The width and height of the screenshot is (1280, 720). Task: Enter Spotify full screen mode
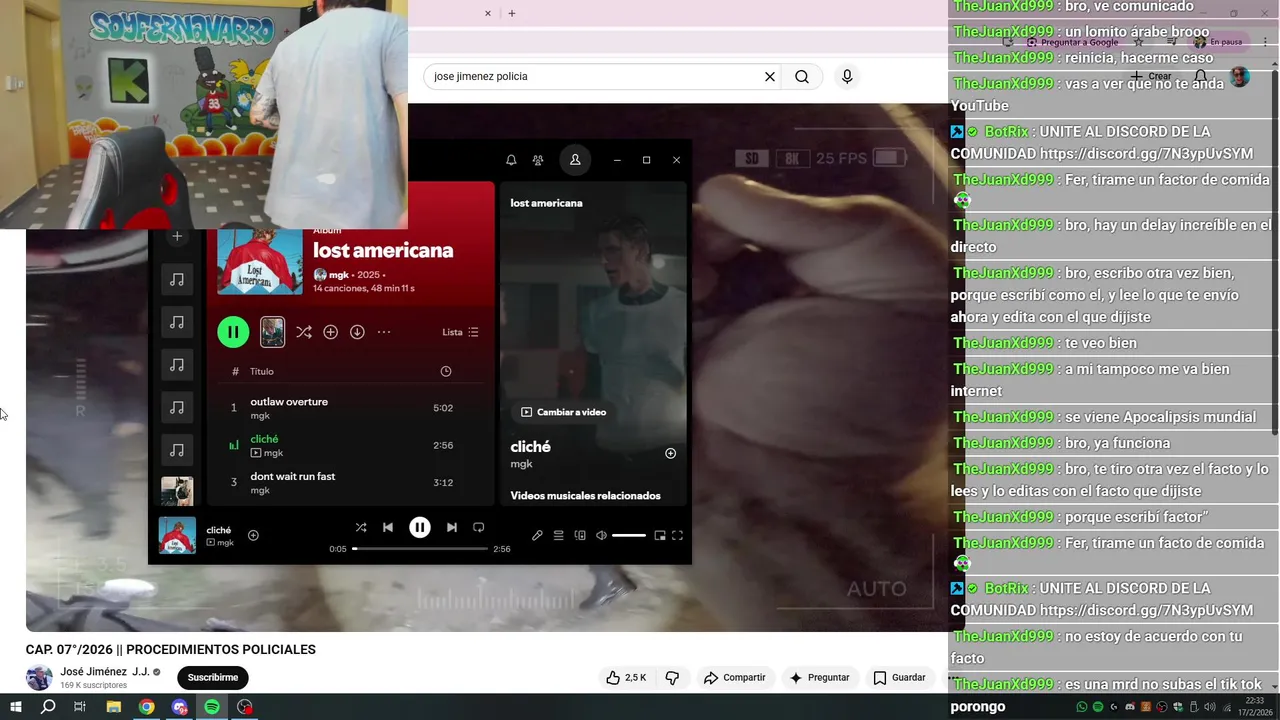(677, 536)
